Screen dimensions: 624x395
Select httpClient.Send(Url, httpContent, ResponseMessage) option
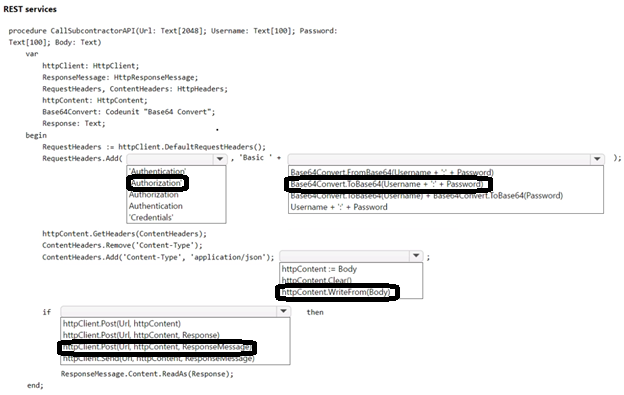coord(158,359)
